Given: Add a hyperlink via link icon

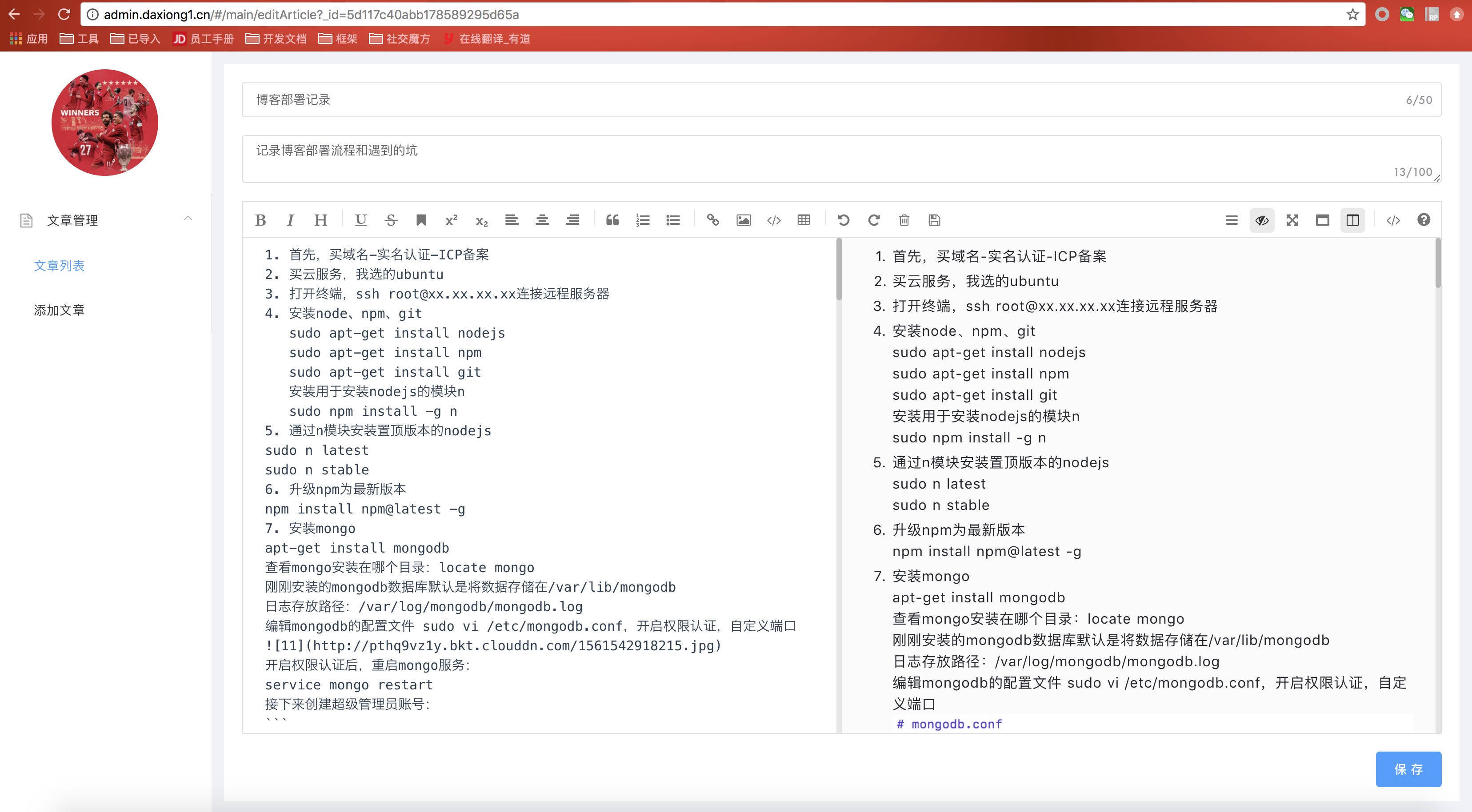Looking at the screenshot, I should [712, 220].
